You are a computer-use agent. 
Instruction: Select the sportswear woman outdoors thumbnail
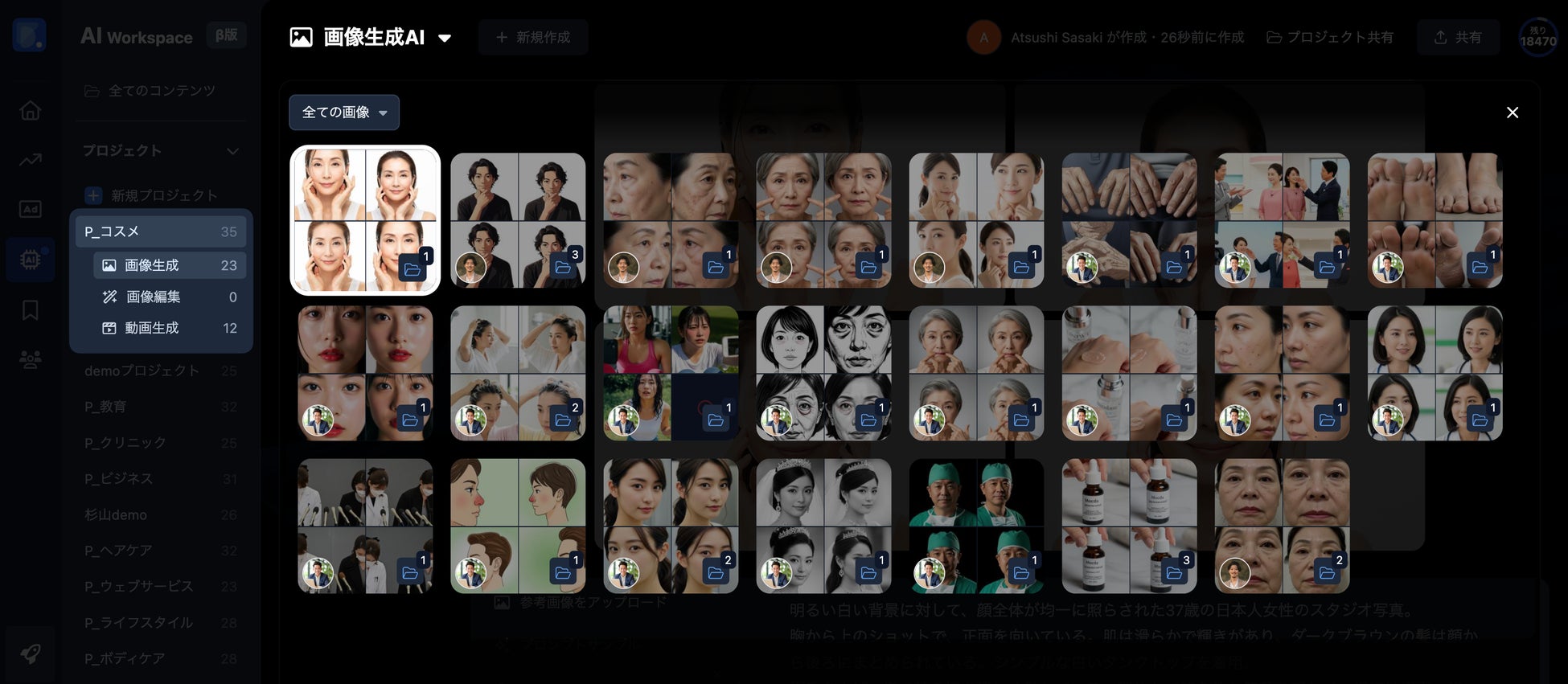[x=671, y=373]
